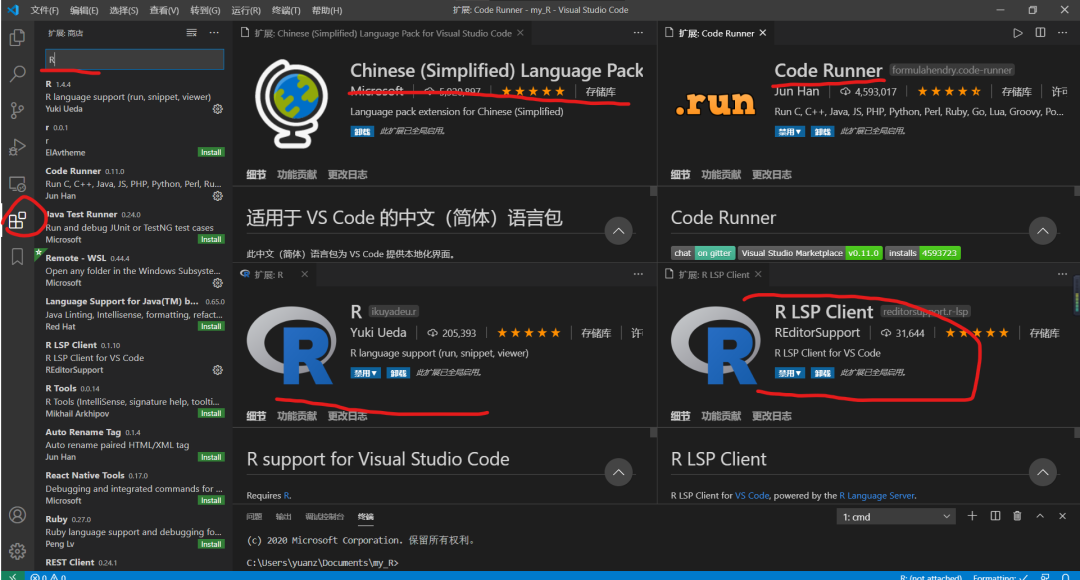Open the R Language Server link

tap(877, 495)
